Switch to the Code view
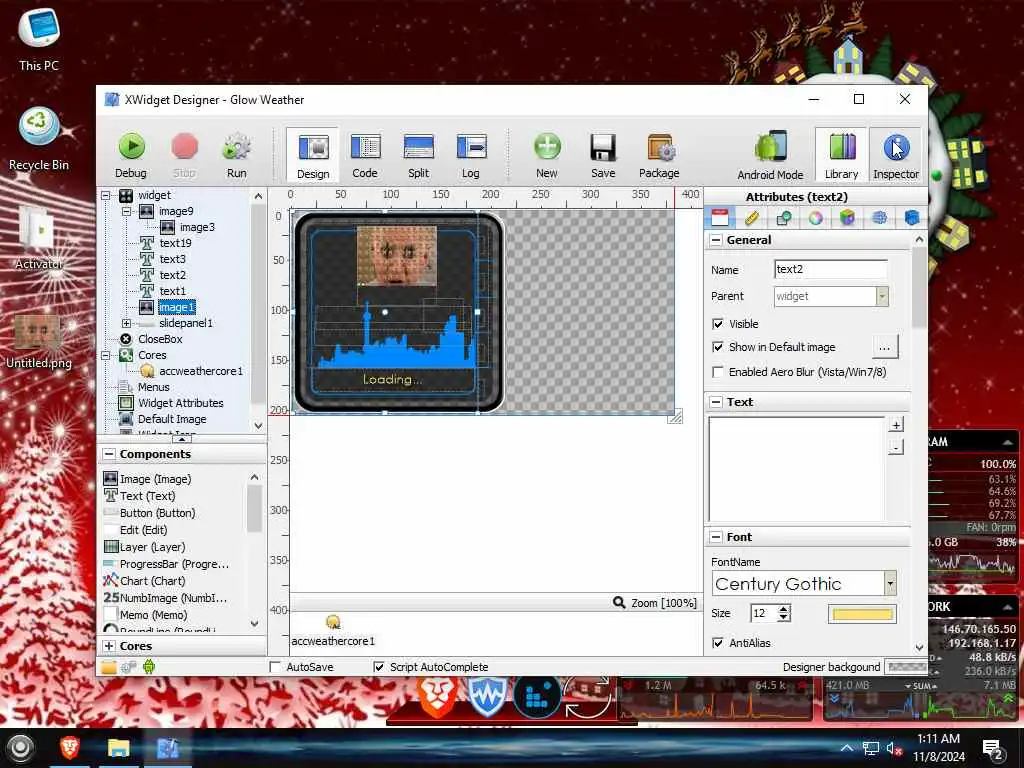This screenshot has width=1024, height=768. pyautogui.click(x=365, y=155)
